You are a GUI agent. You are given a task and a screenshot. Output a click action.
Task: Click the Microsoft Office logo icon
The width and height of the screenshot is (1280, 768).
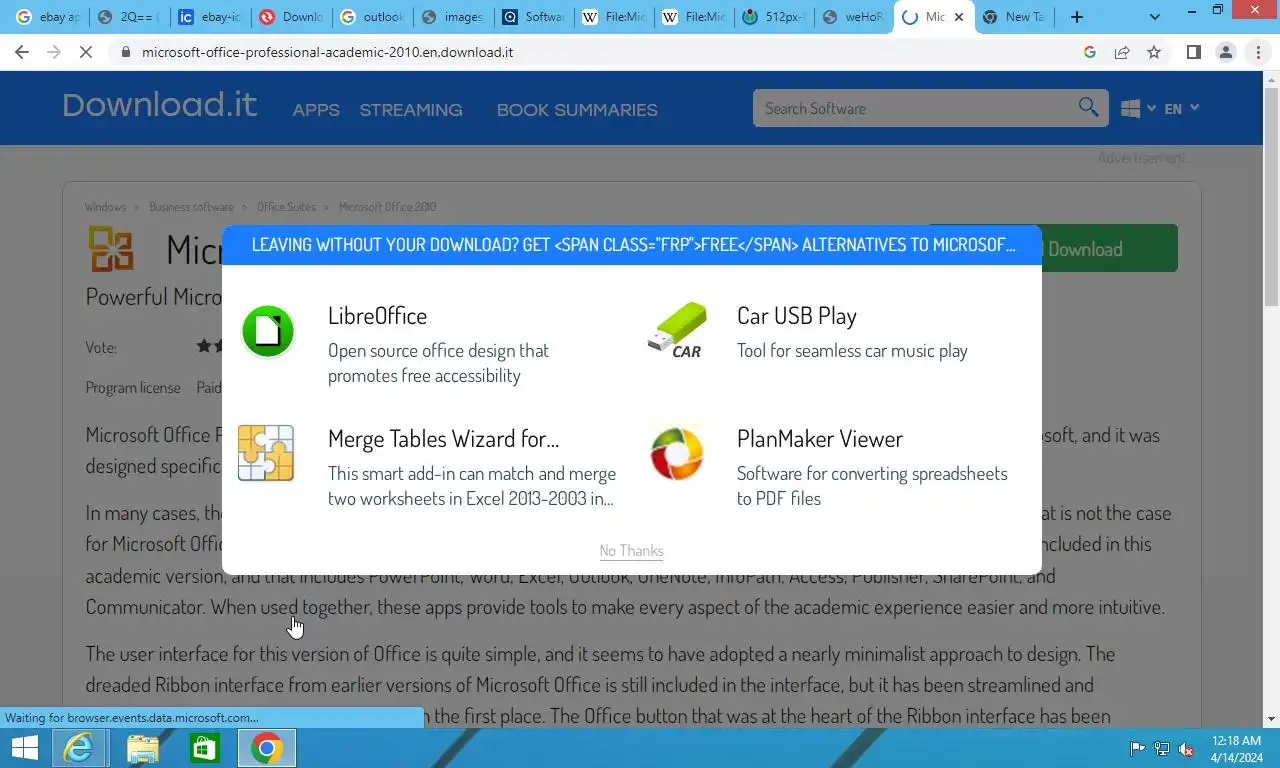[x=110, y=249]
